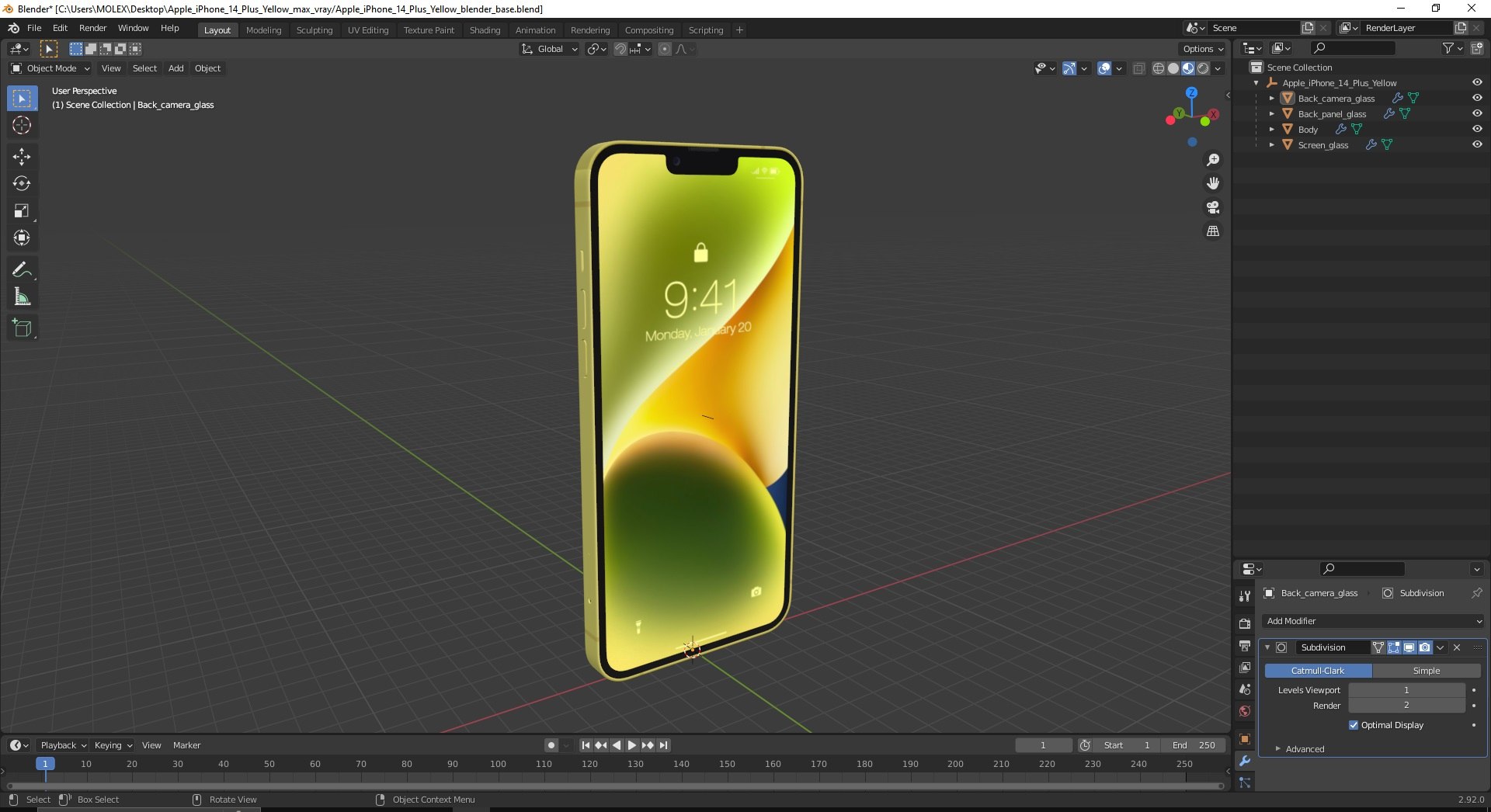Open the Modifier properties wrench tab
This screenshot has height=812, width=1491.
pos(1245,761)
